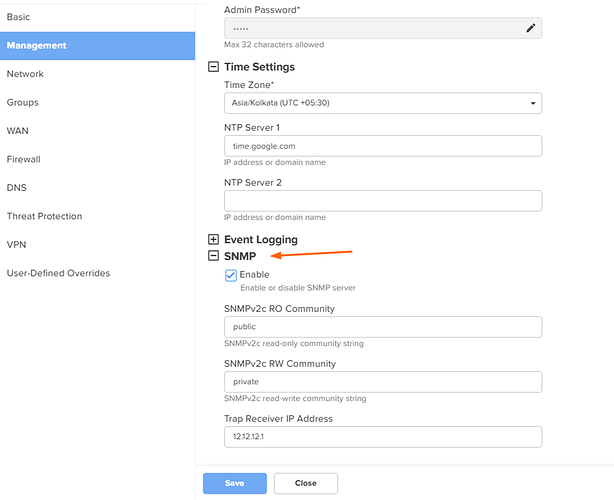
Task: Focus the Trap Receiver IP Address field
Action: [x=383, y=437]
